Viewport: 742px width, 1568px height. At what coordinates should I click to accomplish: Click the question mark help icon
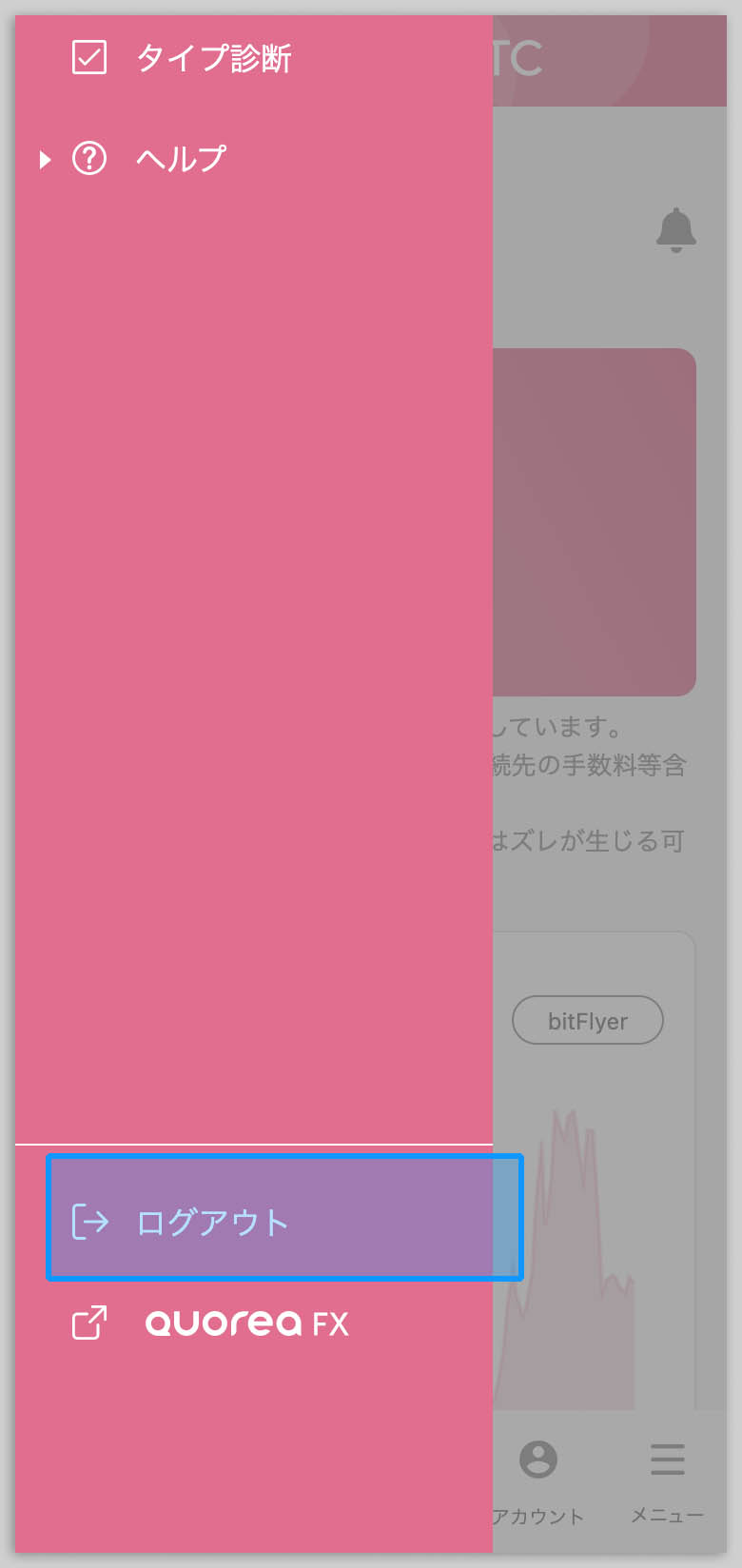[89, 158]
